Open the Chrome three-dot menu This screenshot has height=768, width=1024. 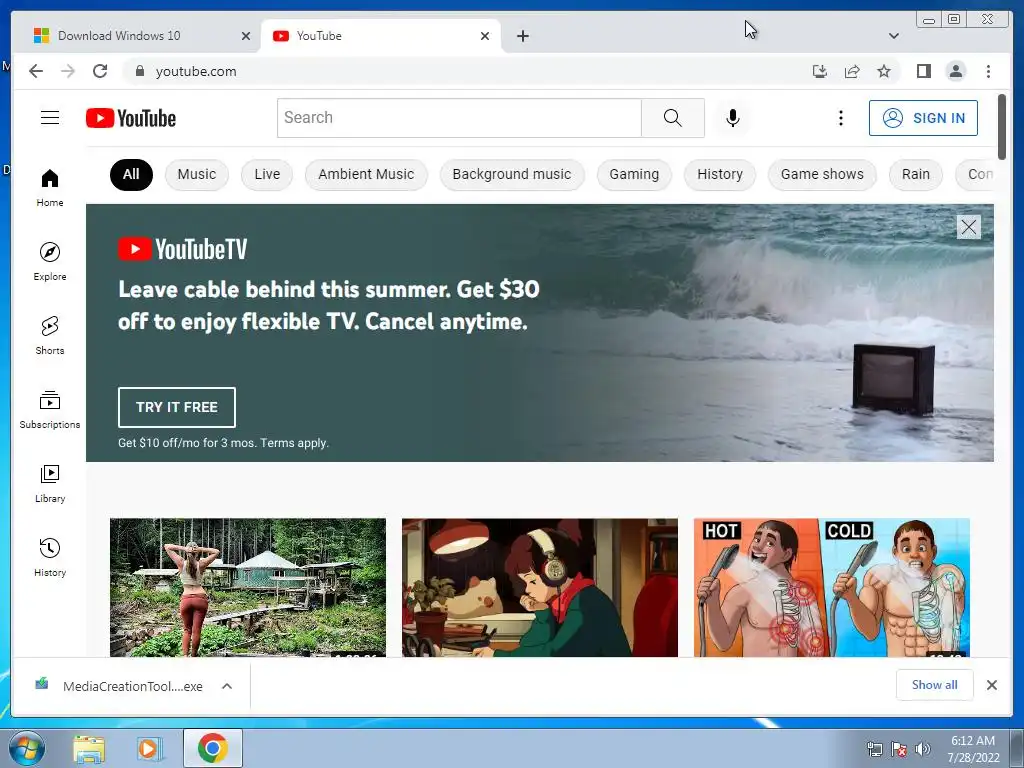coord(988,71)
